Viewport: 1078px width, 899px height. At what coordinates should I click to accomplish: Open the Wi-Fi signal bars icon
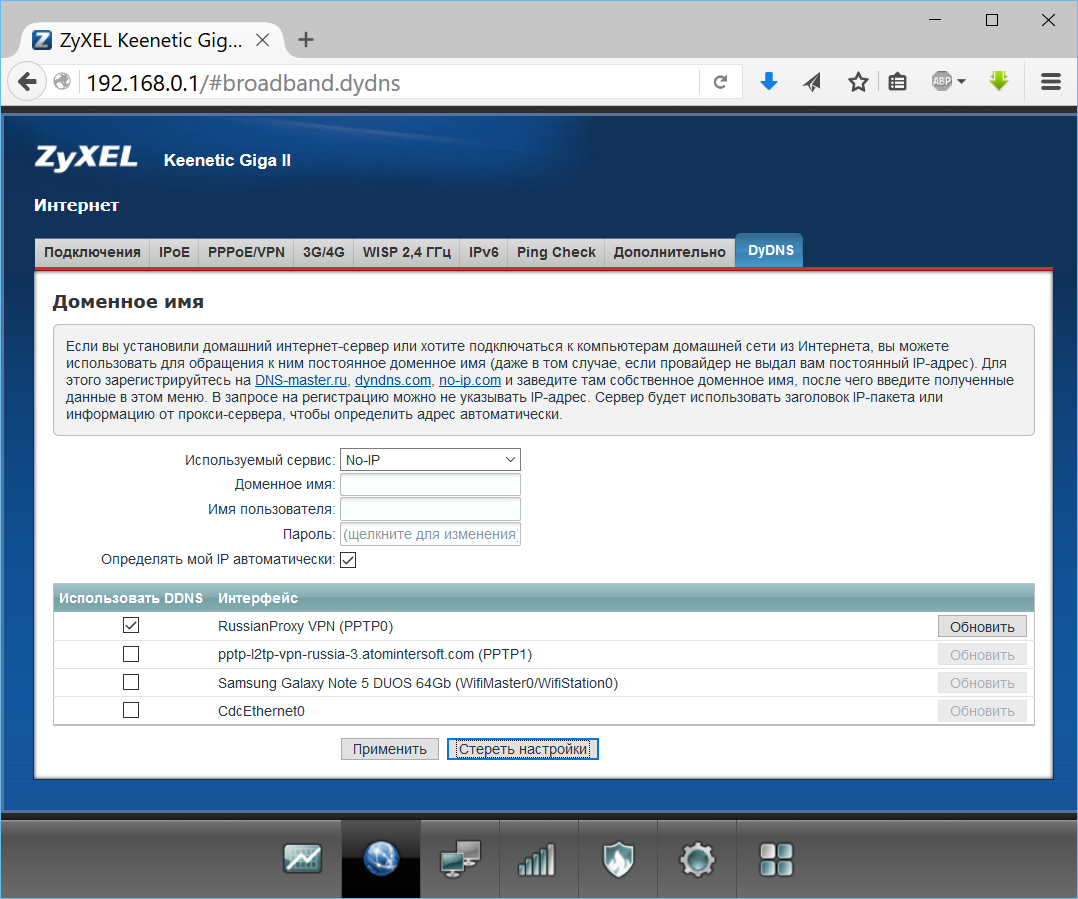click(537, 861)
